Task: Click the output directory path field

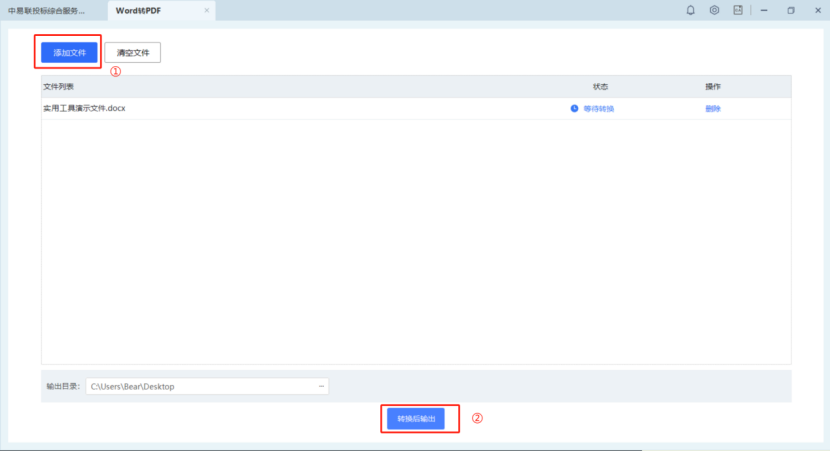Action: [200, 386]
